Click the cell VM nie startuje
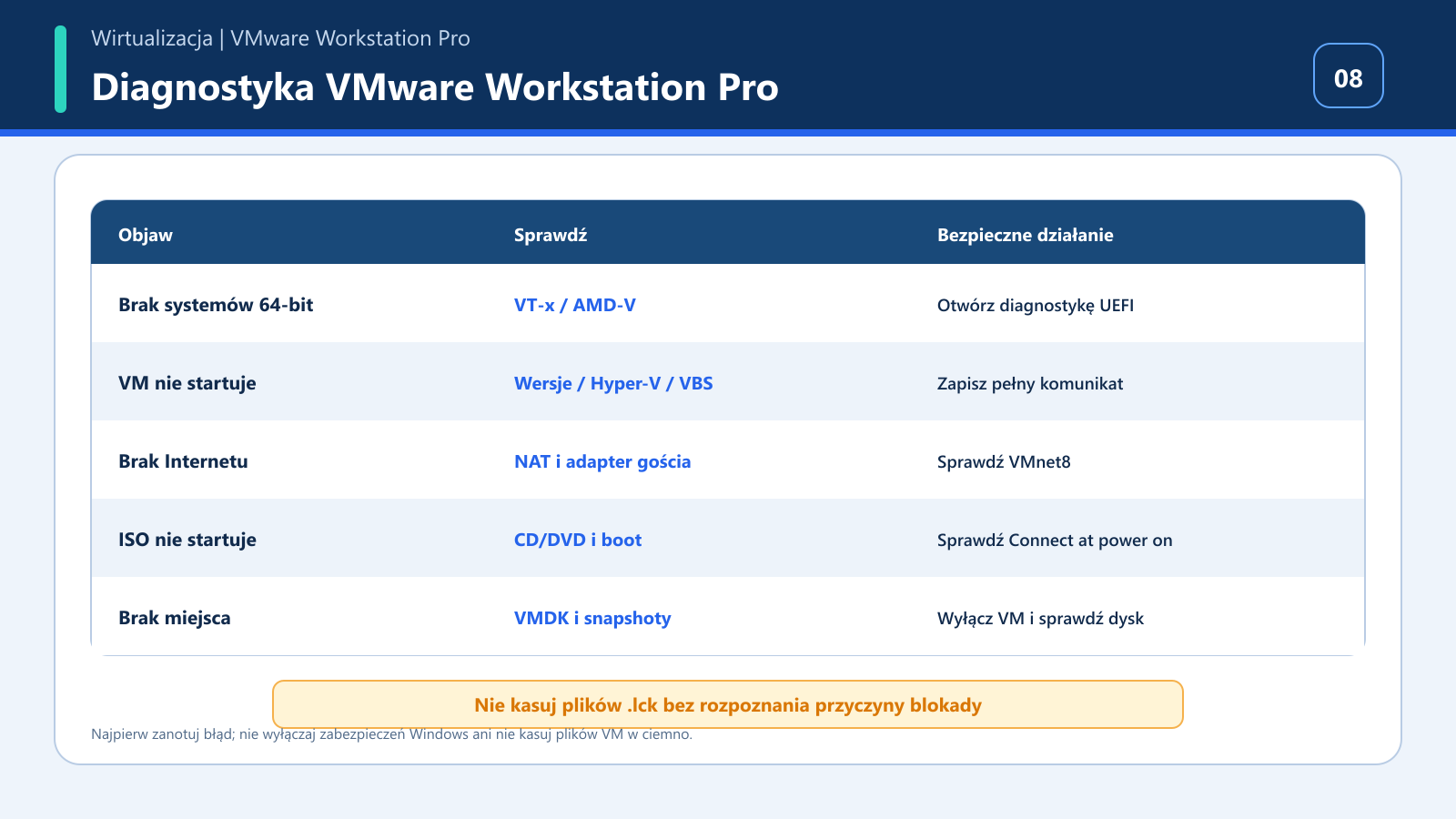Screen dimensions: 1456x819 point(187,383)
